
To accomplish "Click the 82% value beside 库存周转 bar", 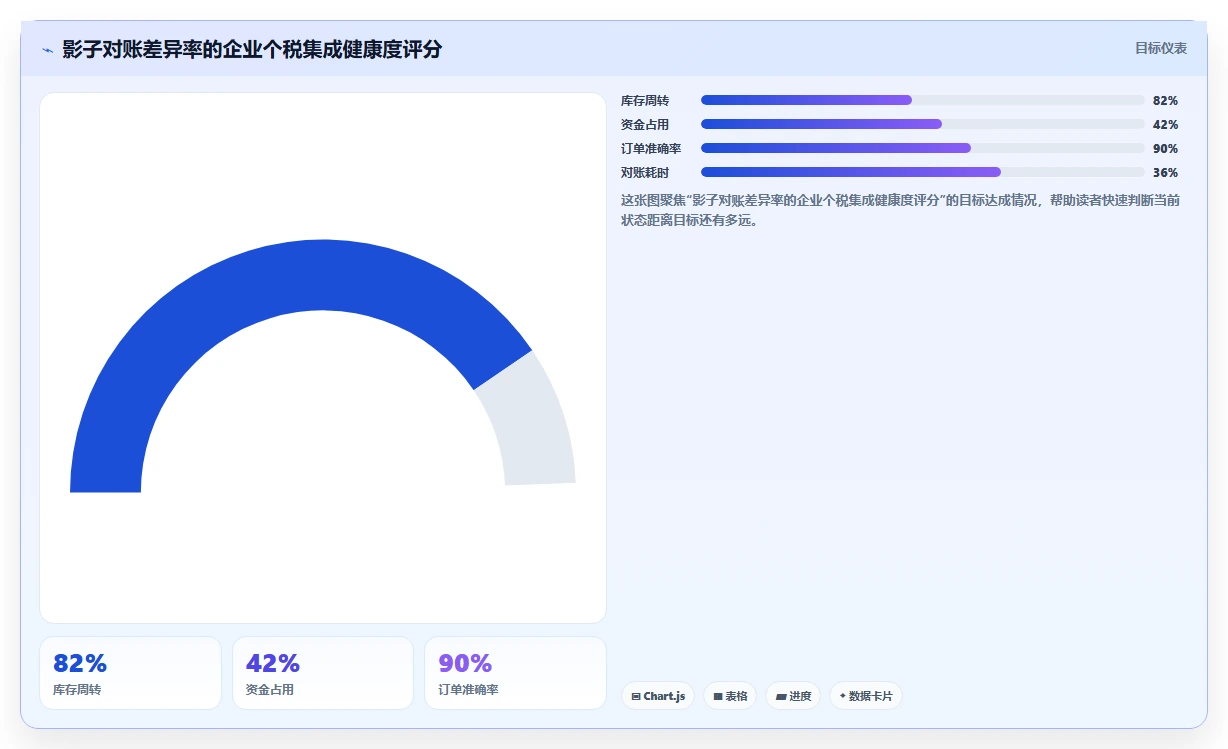I will coord(1165,100).
